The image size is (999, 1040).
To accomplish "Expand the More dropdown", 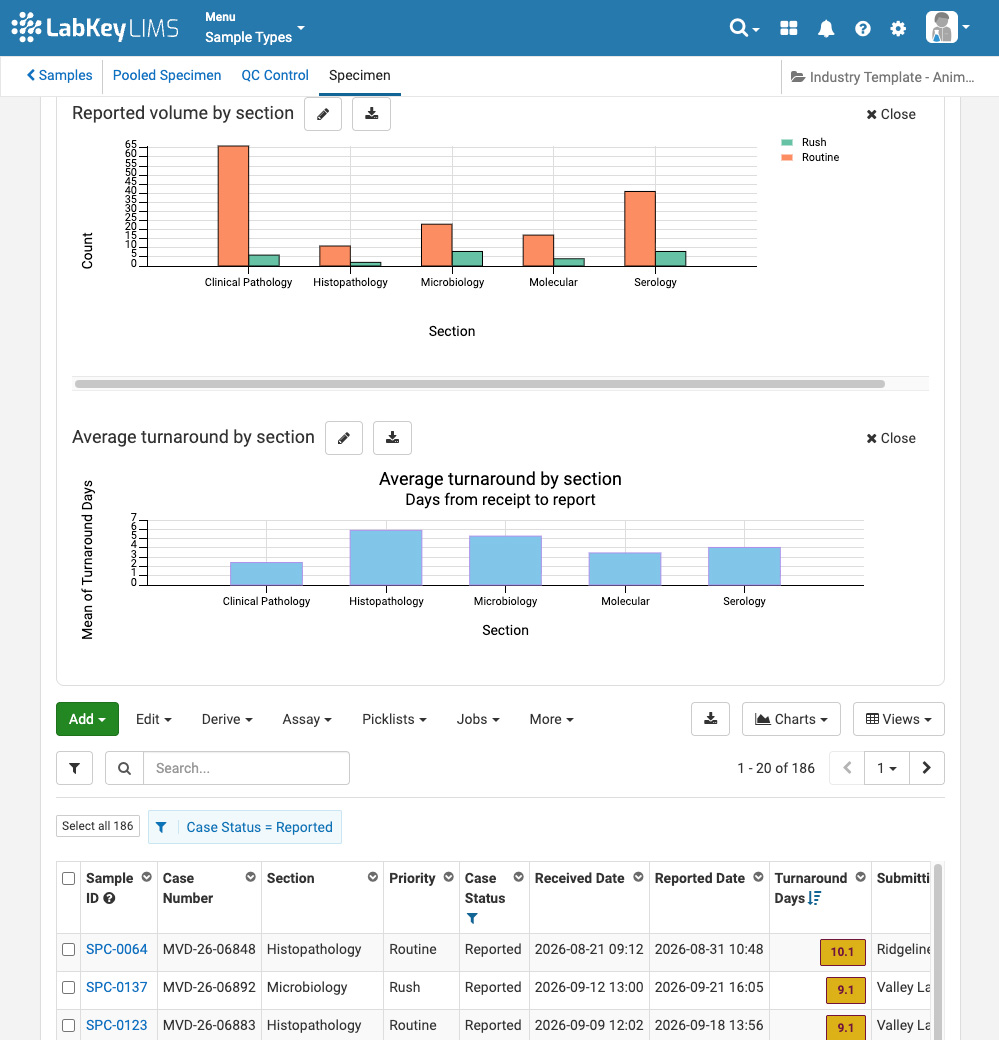I will (551, 719).
